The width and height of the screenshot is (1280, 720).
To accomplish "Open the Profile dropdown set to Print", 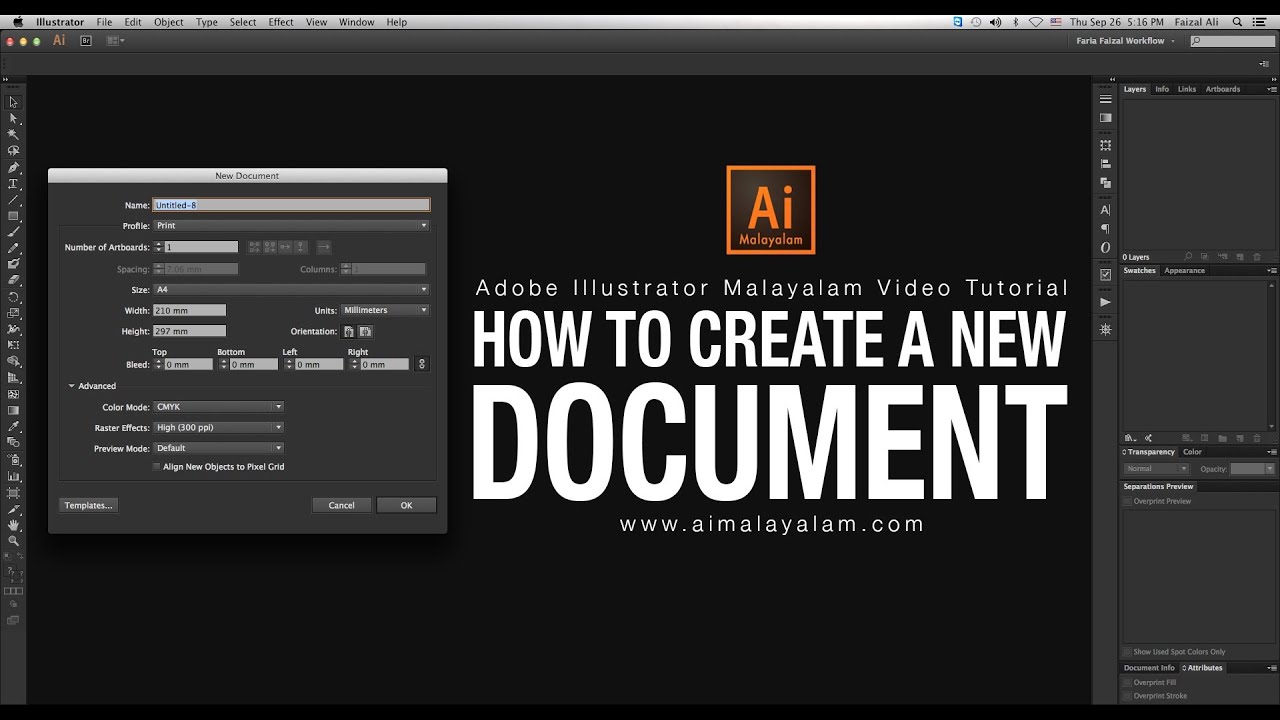I will pos(291,226).
